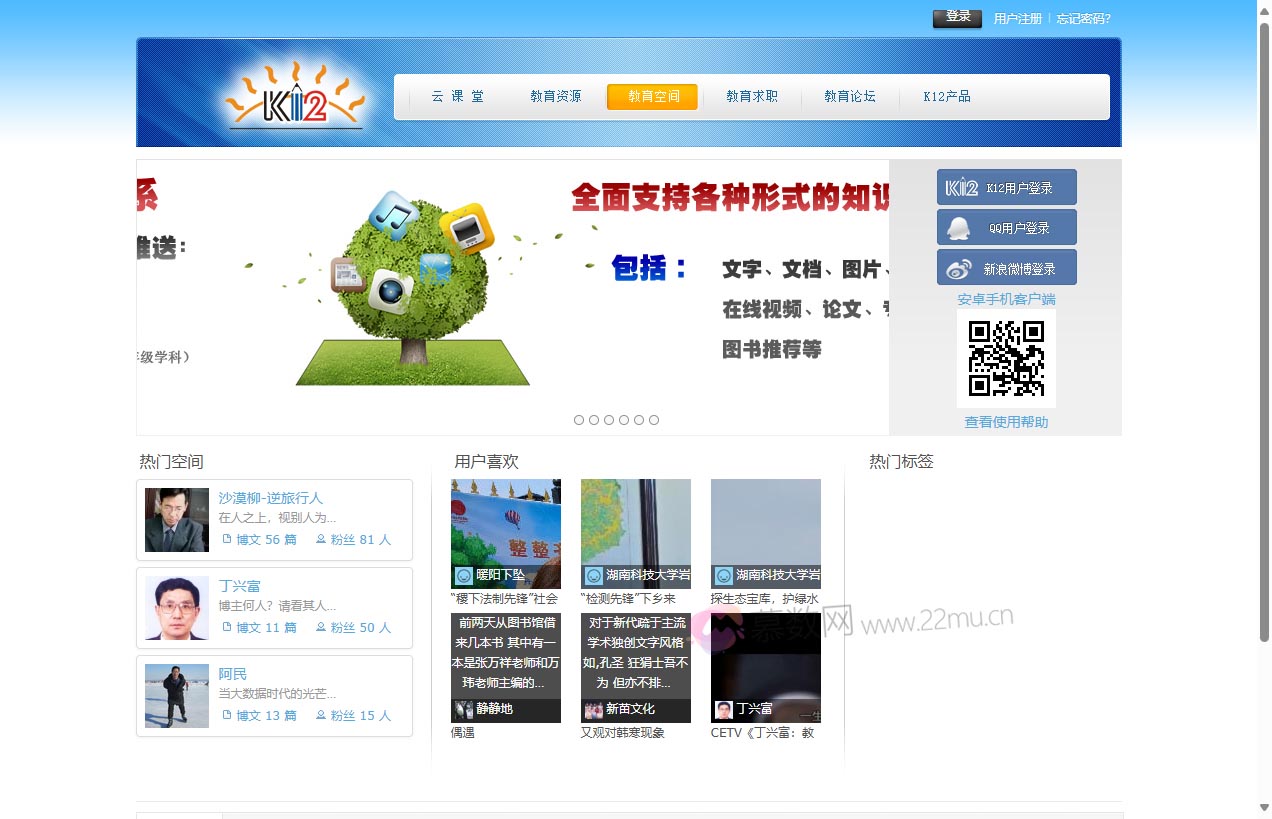Select the highlighted 教育空间 tab
1272x819 pixels.
click(x=652, y=96)
